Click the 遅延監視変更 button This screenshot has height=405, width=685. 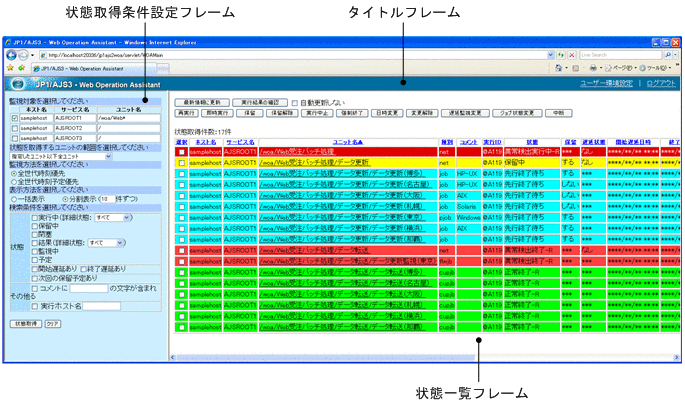coord(465,113)
